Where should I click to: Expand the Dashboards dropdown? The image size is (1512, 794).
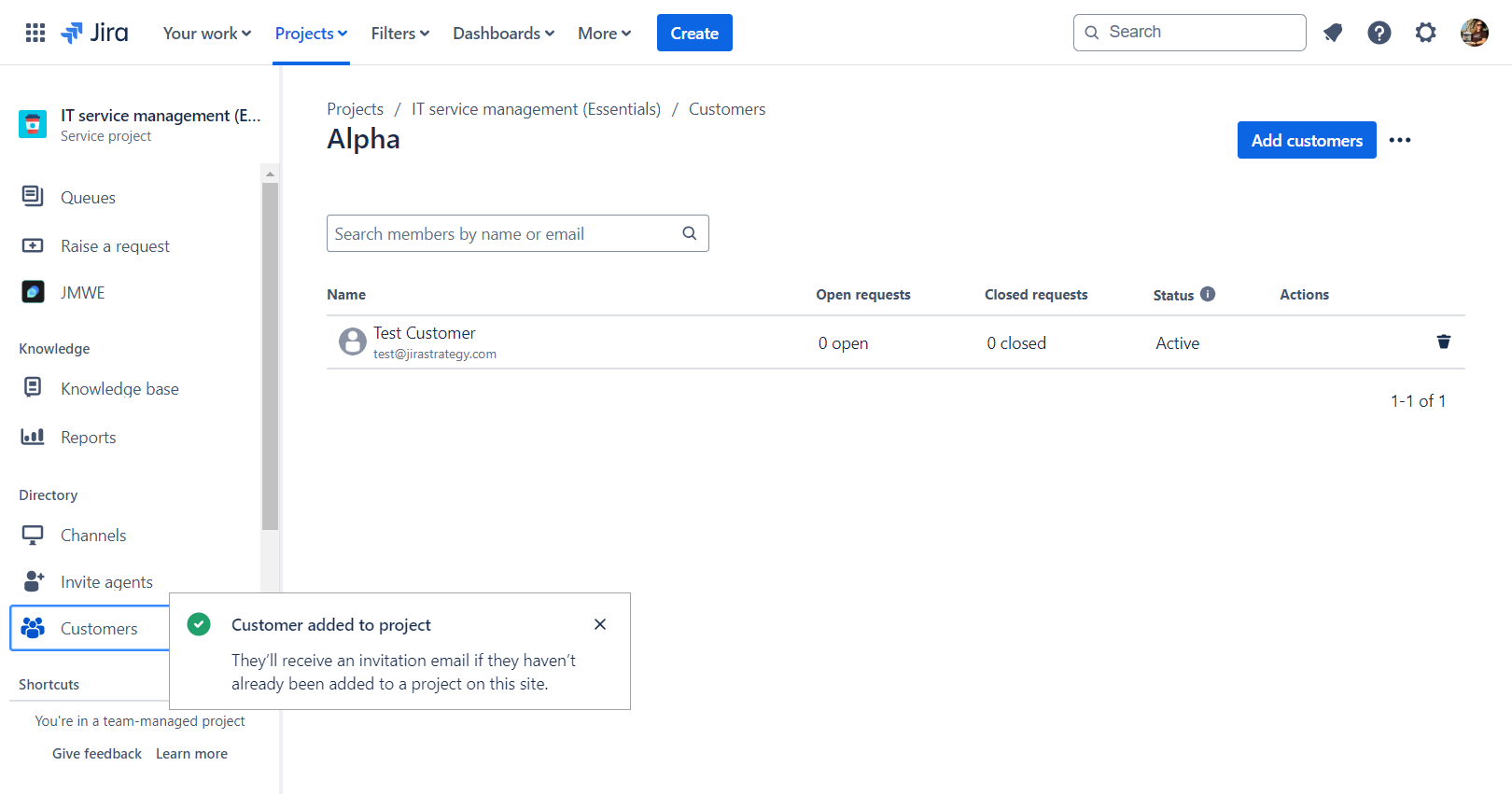pos(503,33)
